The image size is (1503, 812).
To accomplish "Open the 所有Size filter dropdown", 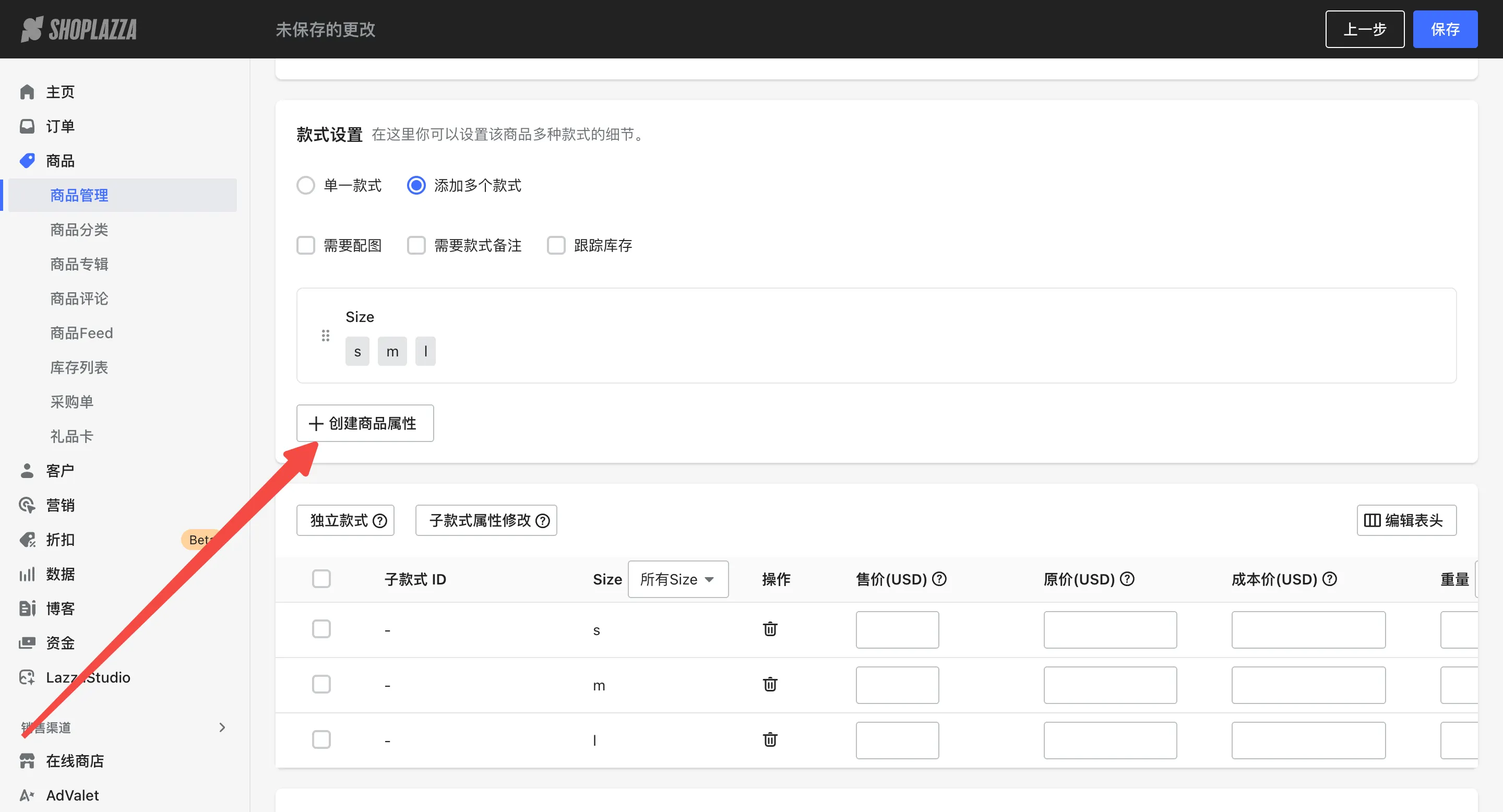I will click(x=678, y=579).
